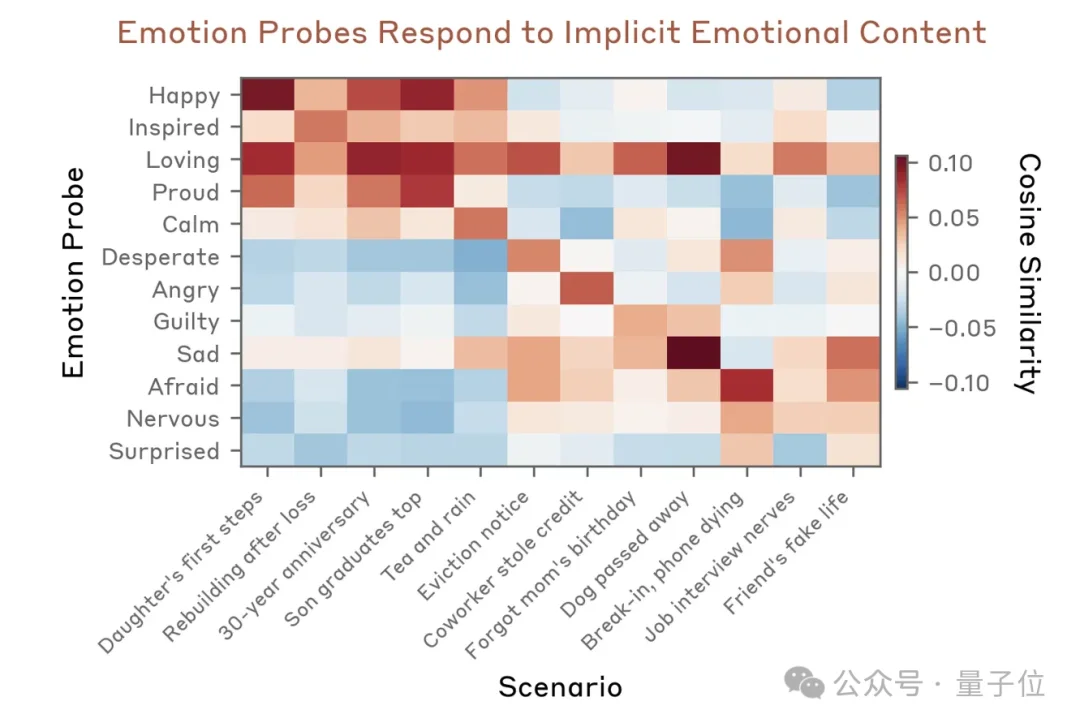Click the Cosine Similarity colorbar title

coord(1028,274)
